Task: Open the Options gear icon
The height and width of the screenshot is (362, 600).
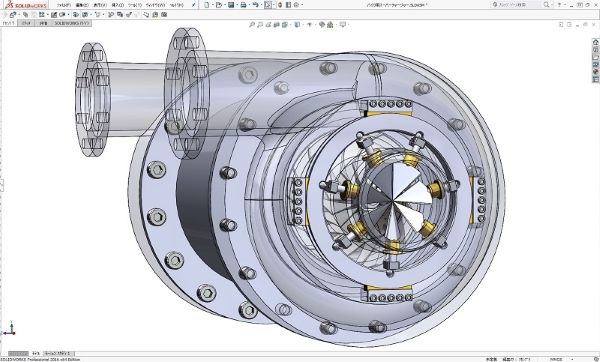Action: point(296,5)
